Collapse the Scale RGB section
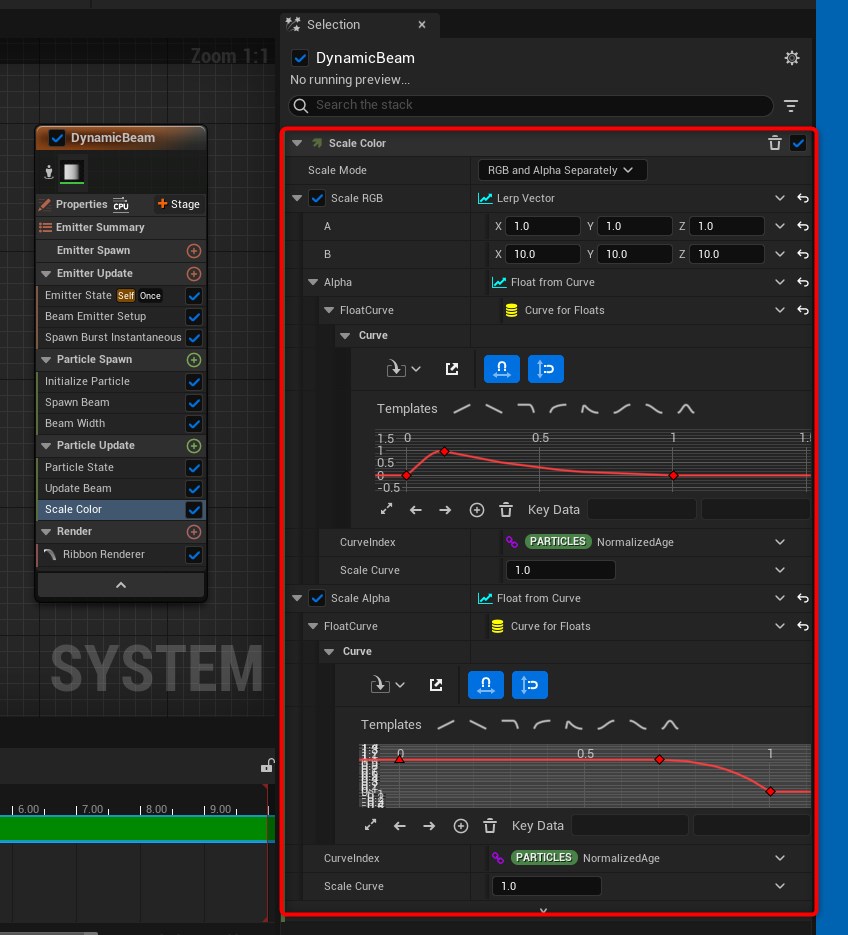The width and height of the screenshot is (848, 935). pyautogui.click(x=297, y=198)
